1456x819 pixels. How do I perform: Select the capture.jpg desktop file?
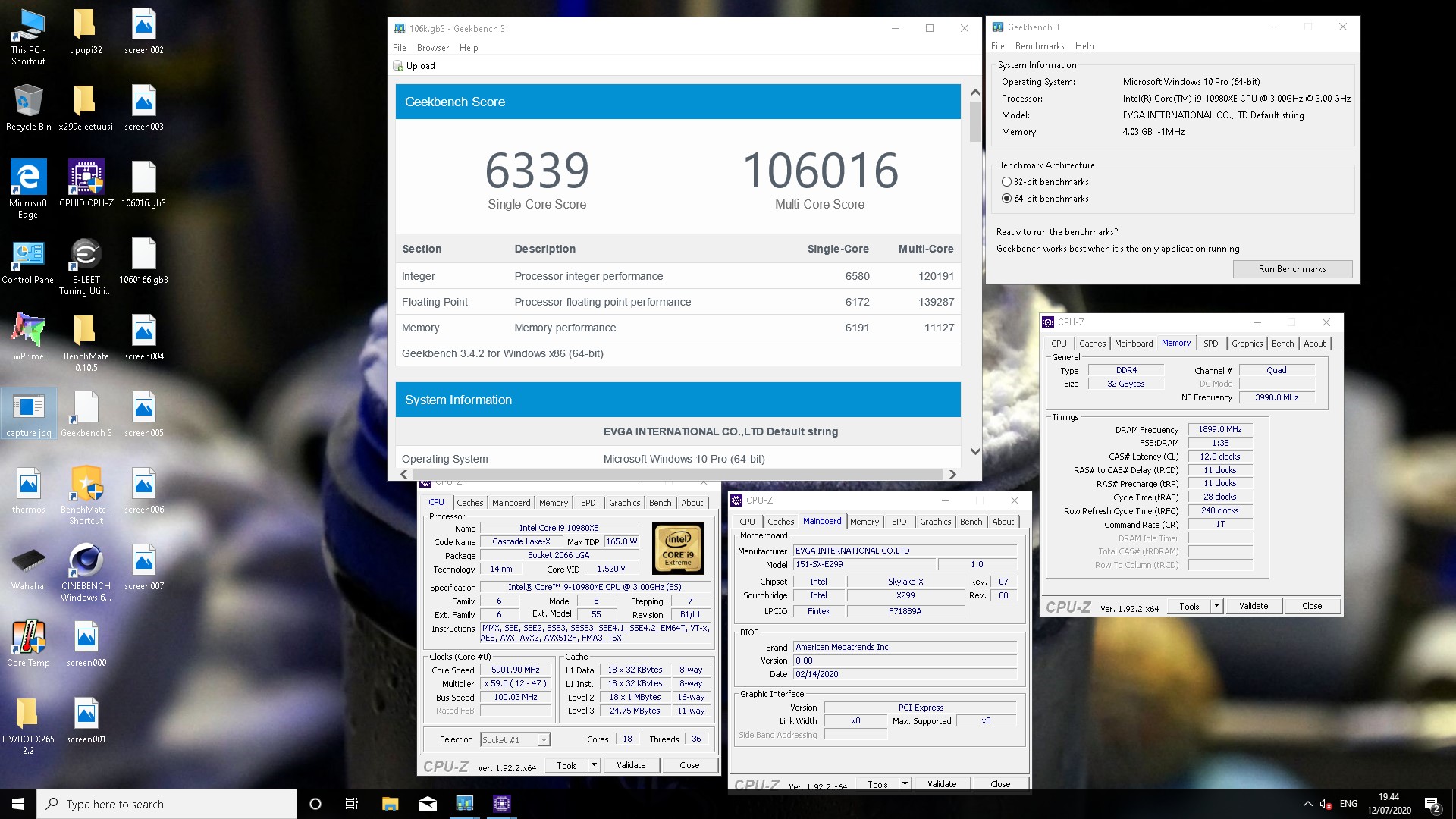click(28, 414)
